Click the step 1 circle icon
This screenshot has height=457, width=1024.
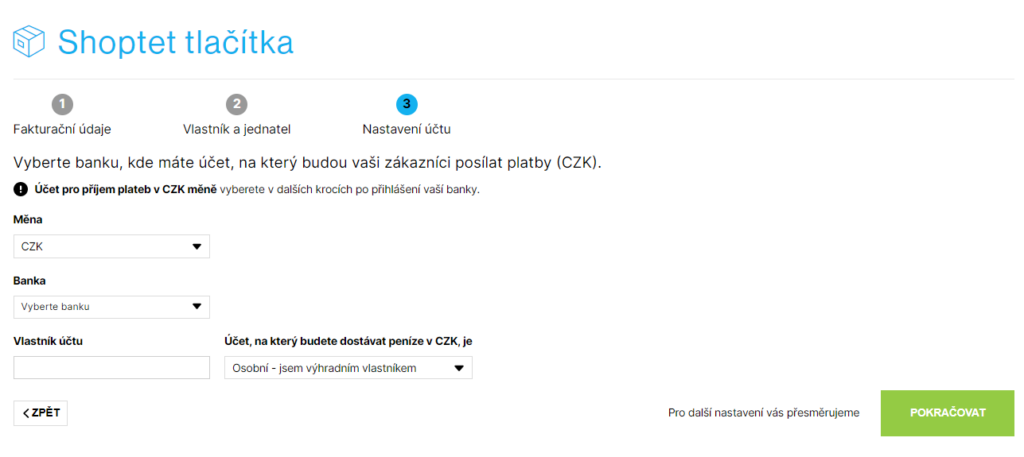[x=62, y=104]
